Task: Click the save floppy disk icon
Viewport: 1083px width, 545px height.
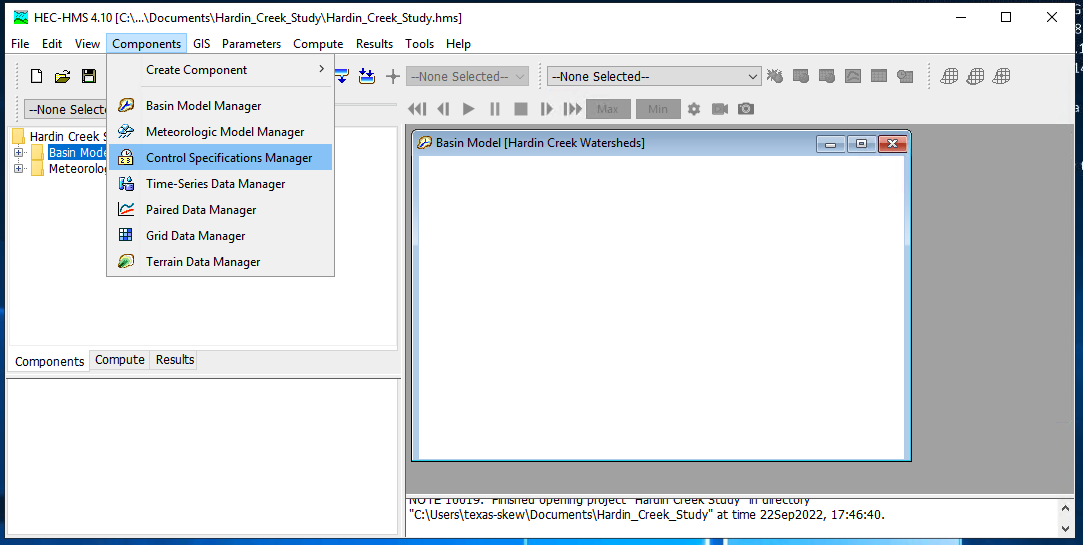Action: point(89,77)
